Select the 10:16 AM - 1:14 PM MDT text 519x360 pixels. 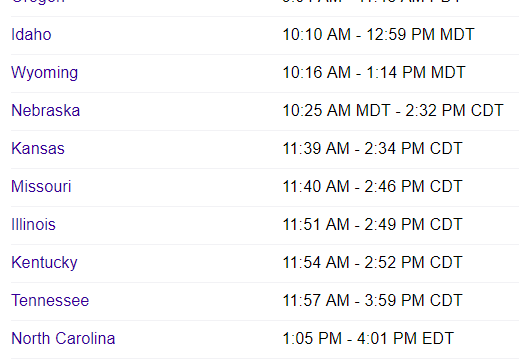click(374, 73)
